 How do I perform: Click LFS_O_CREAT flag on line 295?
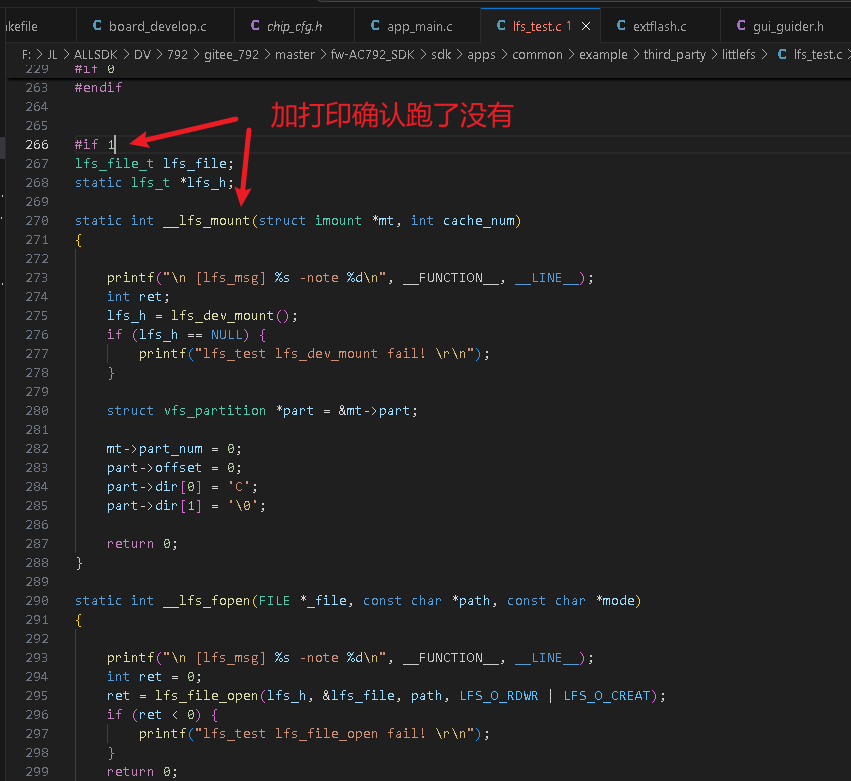point(607,696)
